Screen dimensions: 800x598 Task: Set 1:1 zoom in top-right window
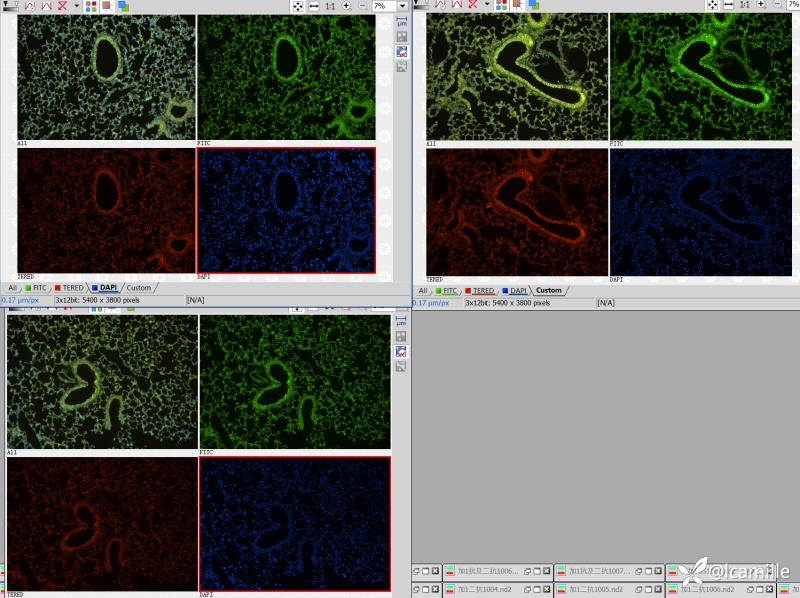click(745, 5)
